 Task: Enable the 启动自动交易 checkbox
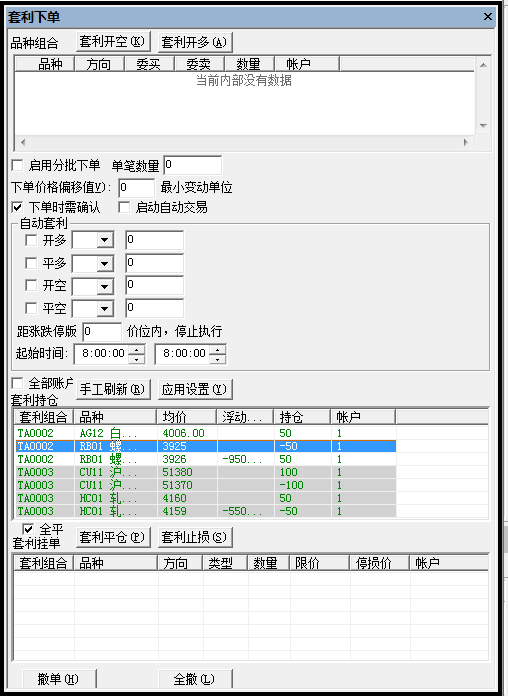click(124, 207)
